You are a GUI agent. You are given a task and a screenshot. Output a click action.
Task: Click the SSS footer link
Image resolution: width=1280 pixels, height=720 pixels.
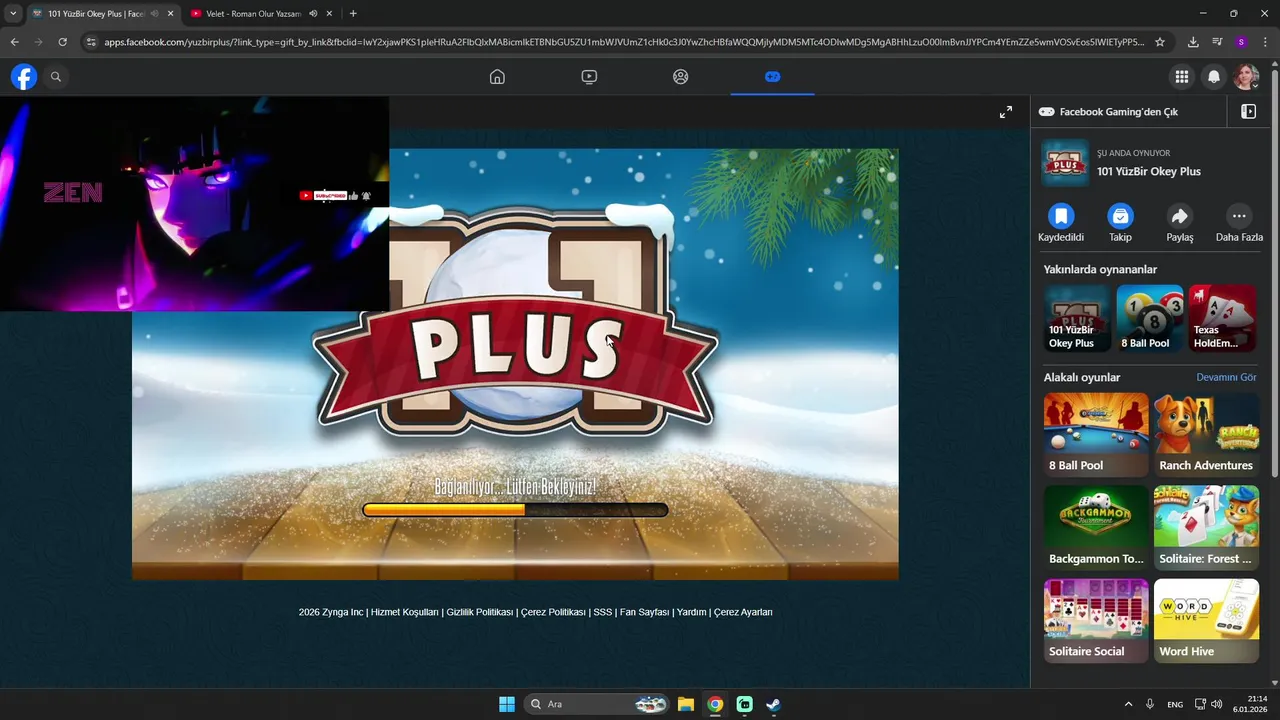602,612
